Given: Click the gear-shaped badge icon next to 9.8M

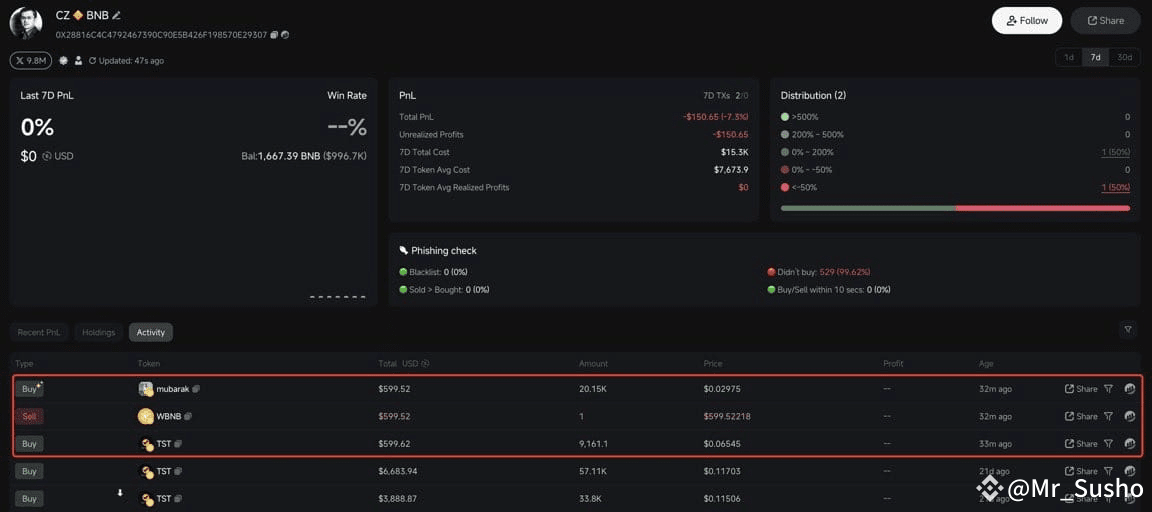Looking at the screenshot, I should [x=64, y=60].
